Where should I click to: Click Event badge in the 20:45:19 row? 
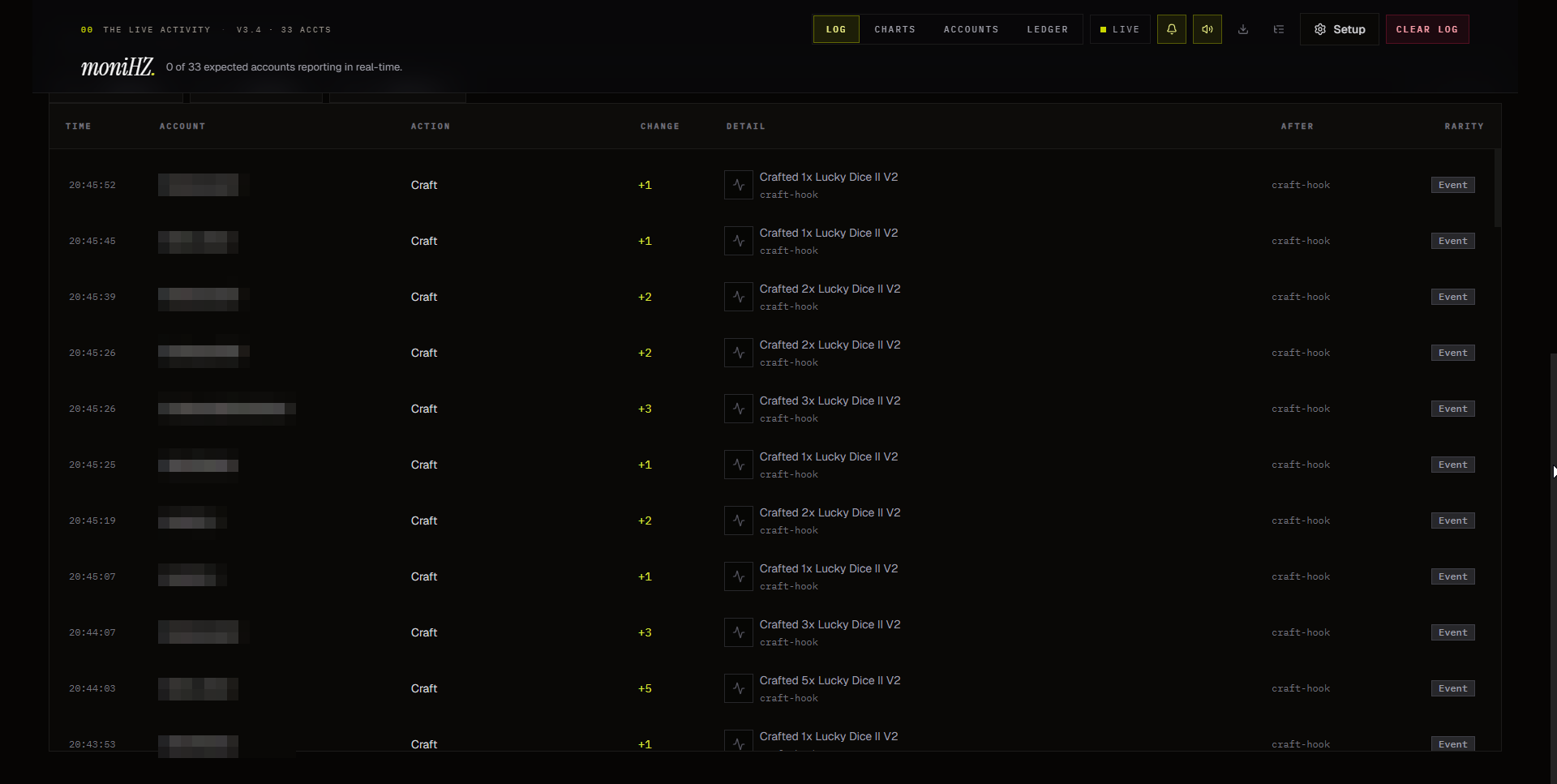(x=1452, y=521)
